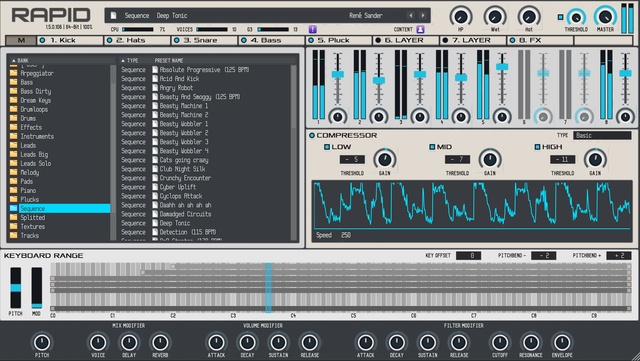This screenshot has height=361, width=640.
Task: Go to next preset arrow
Action: tap(423, 16)
